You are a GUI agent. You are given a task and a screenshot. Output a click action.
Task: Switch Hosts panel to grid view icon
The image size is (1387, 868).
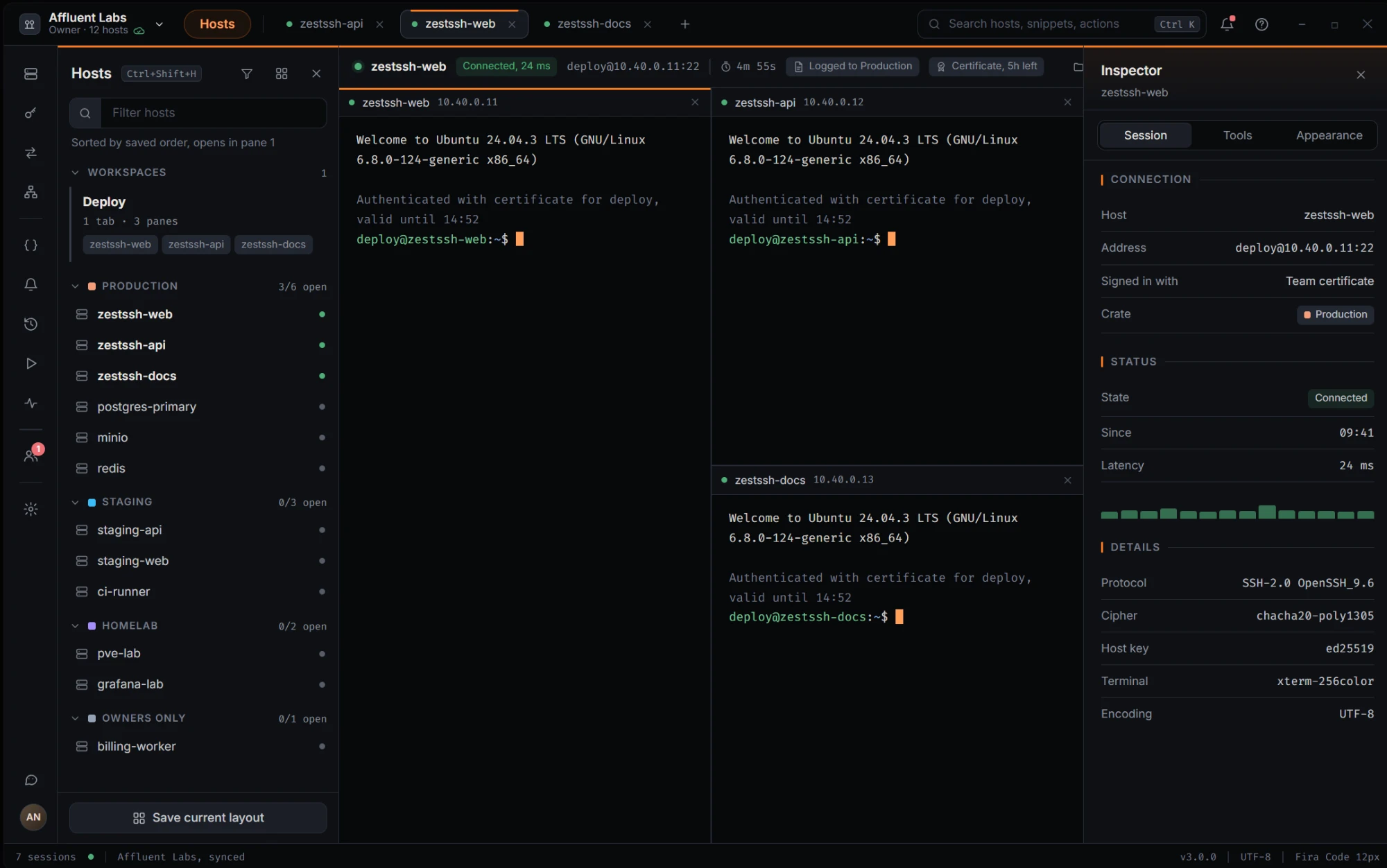click(x=282, y=73)
